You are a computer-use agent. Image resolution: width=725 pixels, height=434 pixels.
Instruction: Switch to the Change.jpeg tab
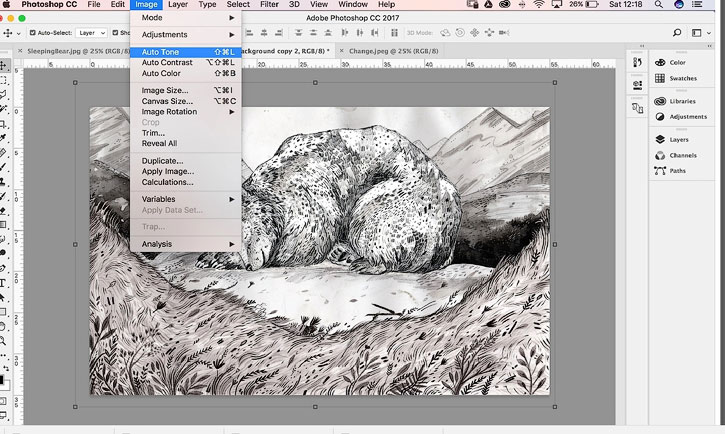(x=393, y=51)
